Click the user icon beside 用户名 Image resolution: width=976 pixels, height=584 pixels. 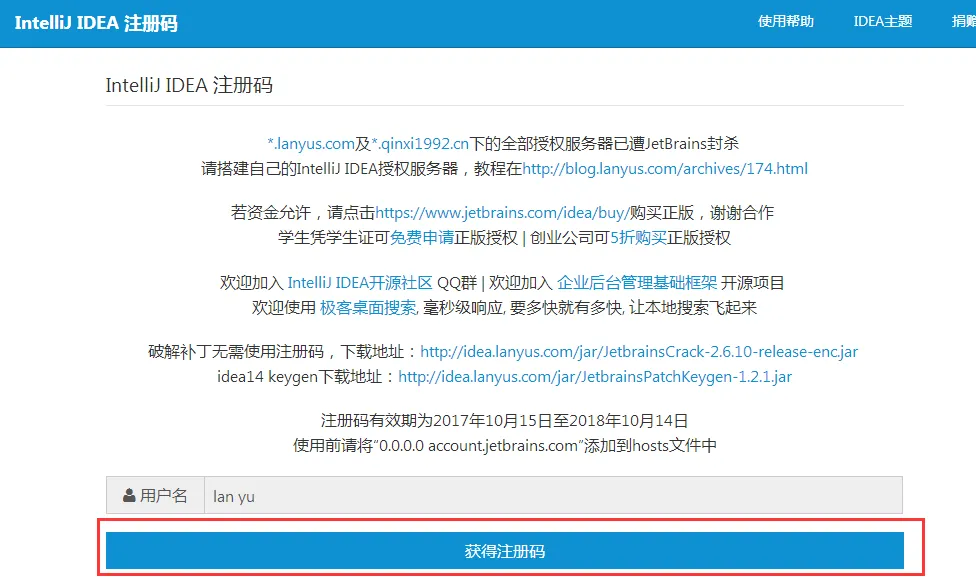[x=129, y=496]
